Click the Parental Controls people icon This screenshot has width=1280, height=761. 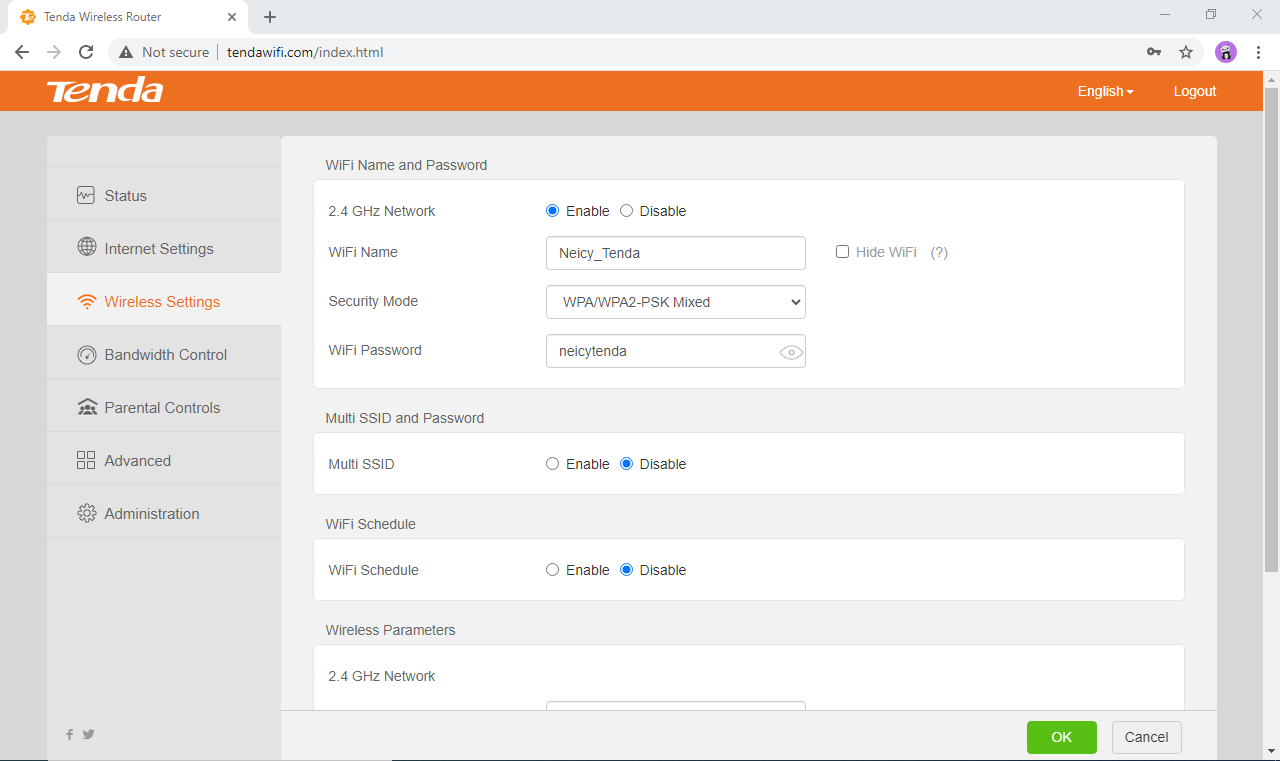(x=86, y=407)
